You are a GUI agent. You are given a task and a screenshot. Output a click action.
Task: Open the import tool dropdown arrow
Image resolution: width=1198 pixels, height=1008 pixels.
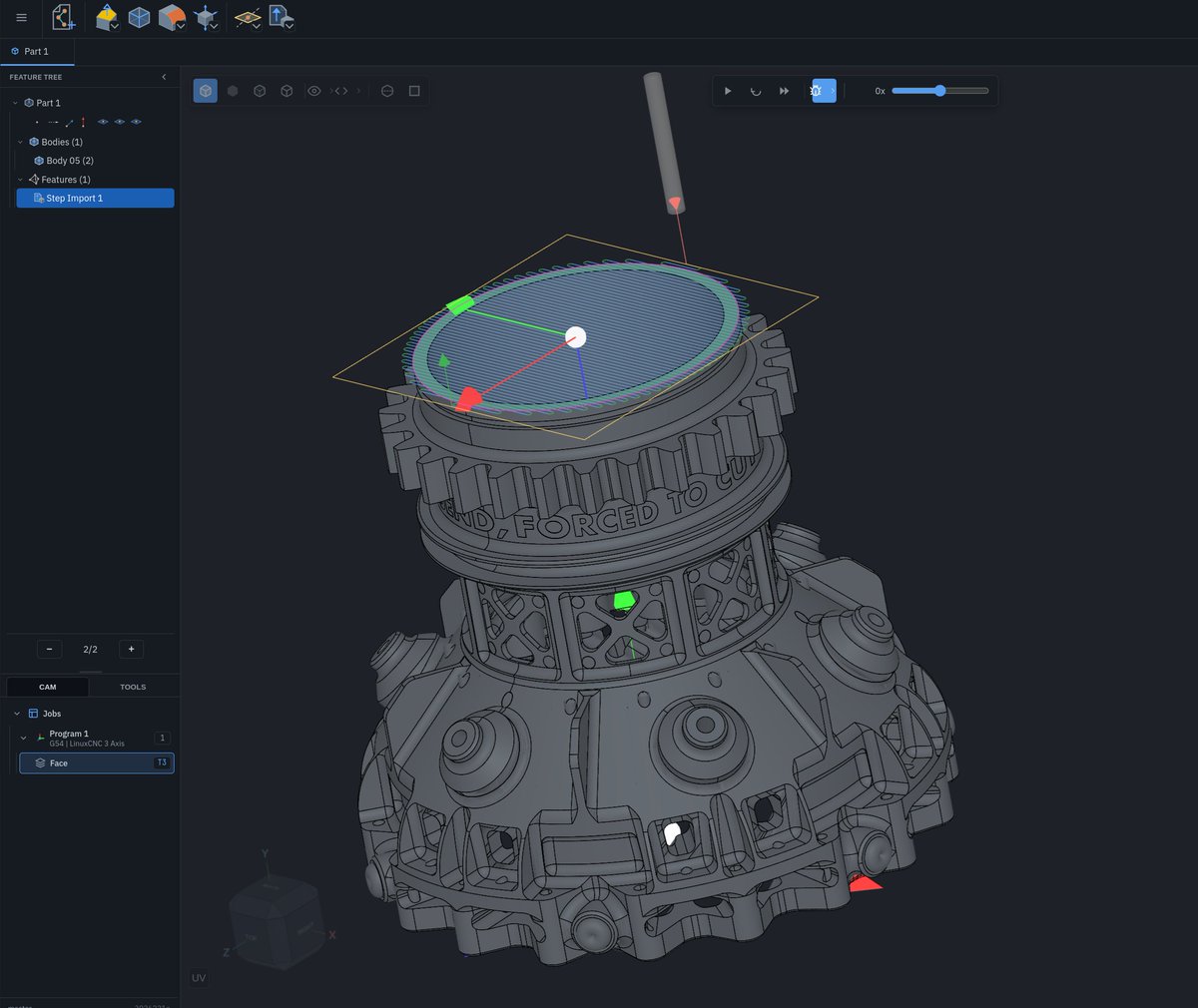coord(290,25)
